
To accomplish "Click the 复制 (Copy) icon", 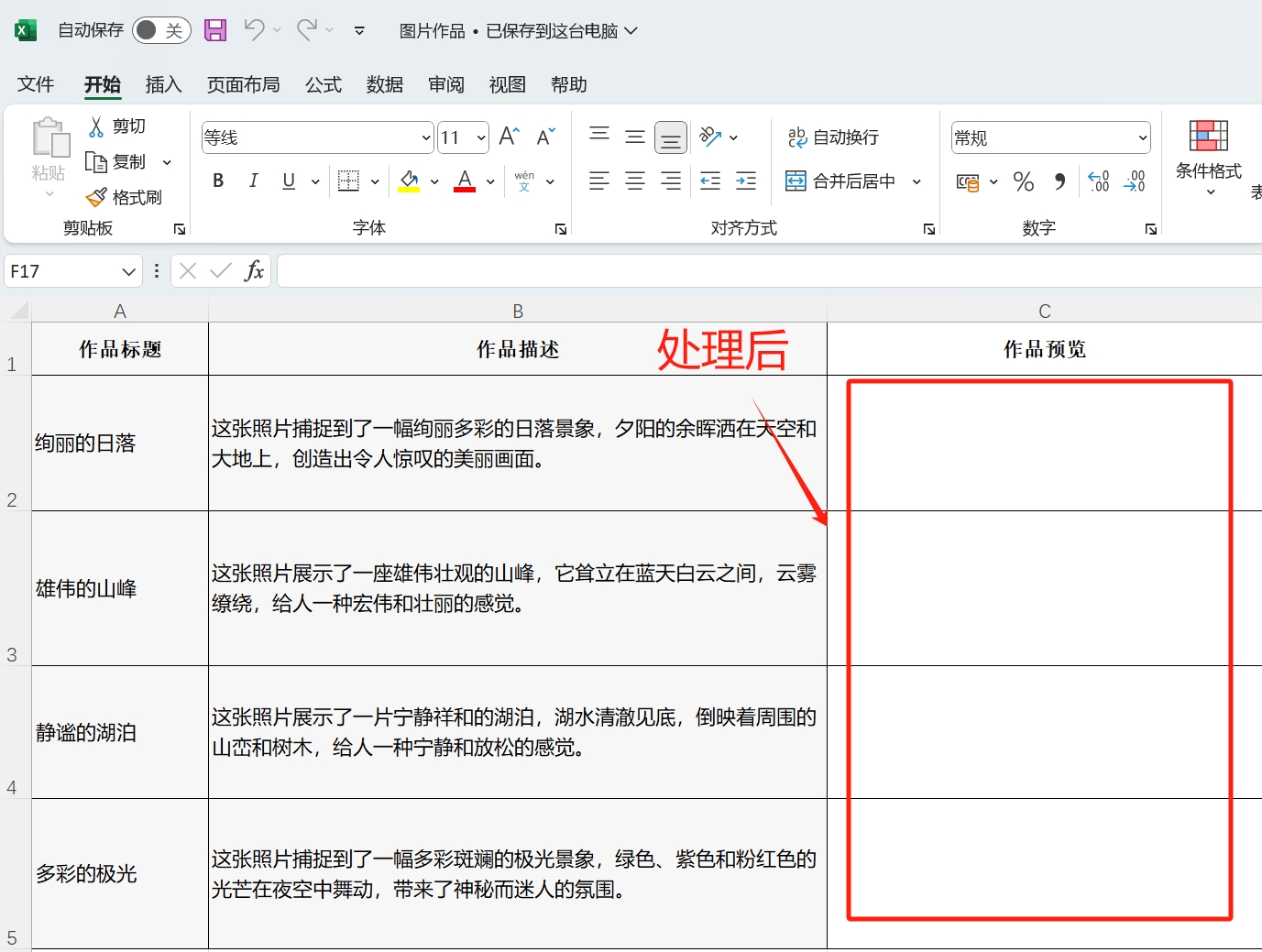I will coord(97,161).
